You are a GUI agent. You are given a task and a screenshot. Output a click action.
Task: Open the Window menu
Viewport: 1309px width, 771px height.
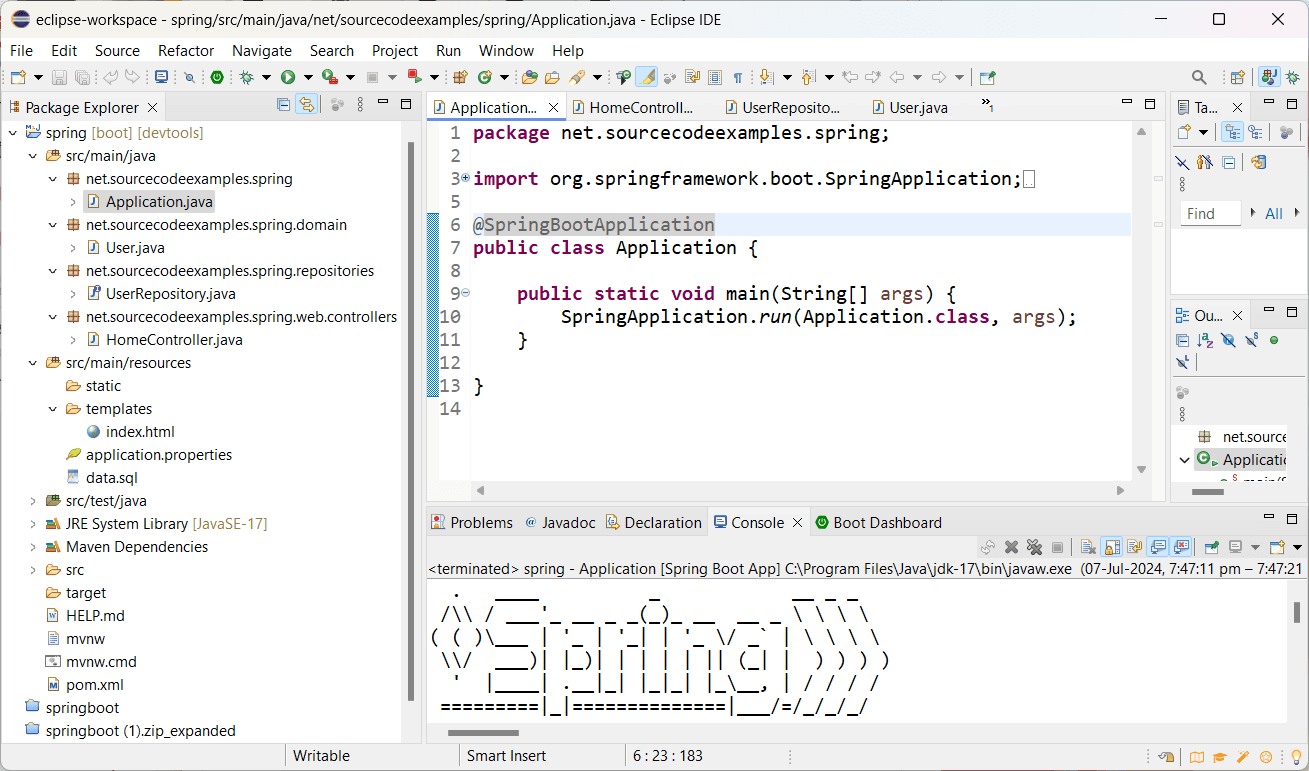tap(506, 50)
